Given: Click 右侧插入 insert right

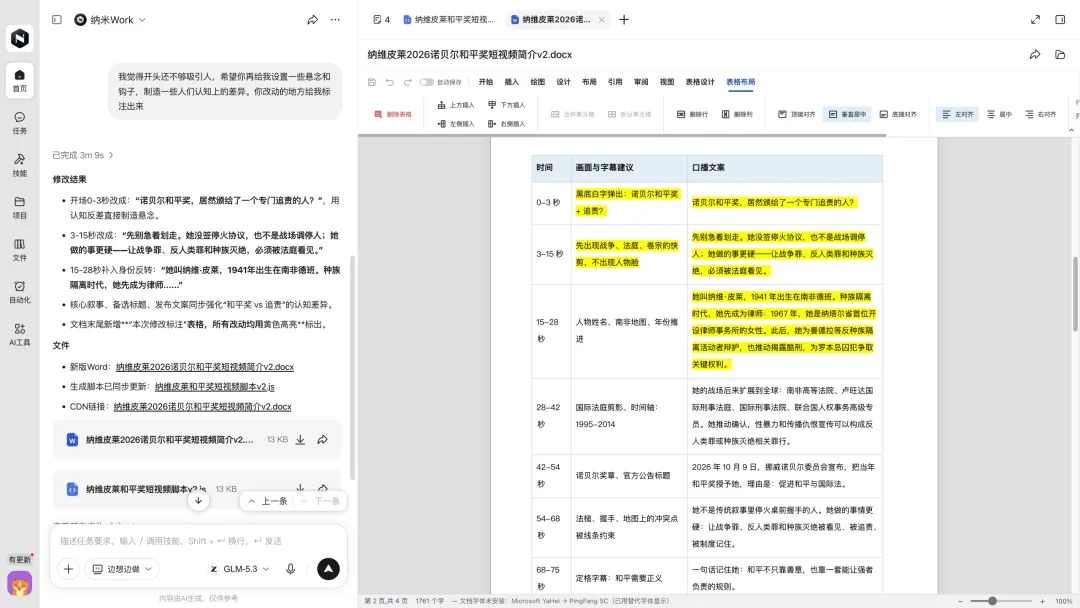Looking at the screenshot, I should [507, 124].
